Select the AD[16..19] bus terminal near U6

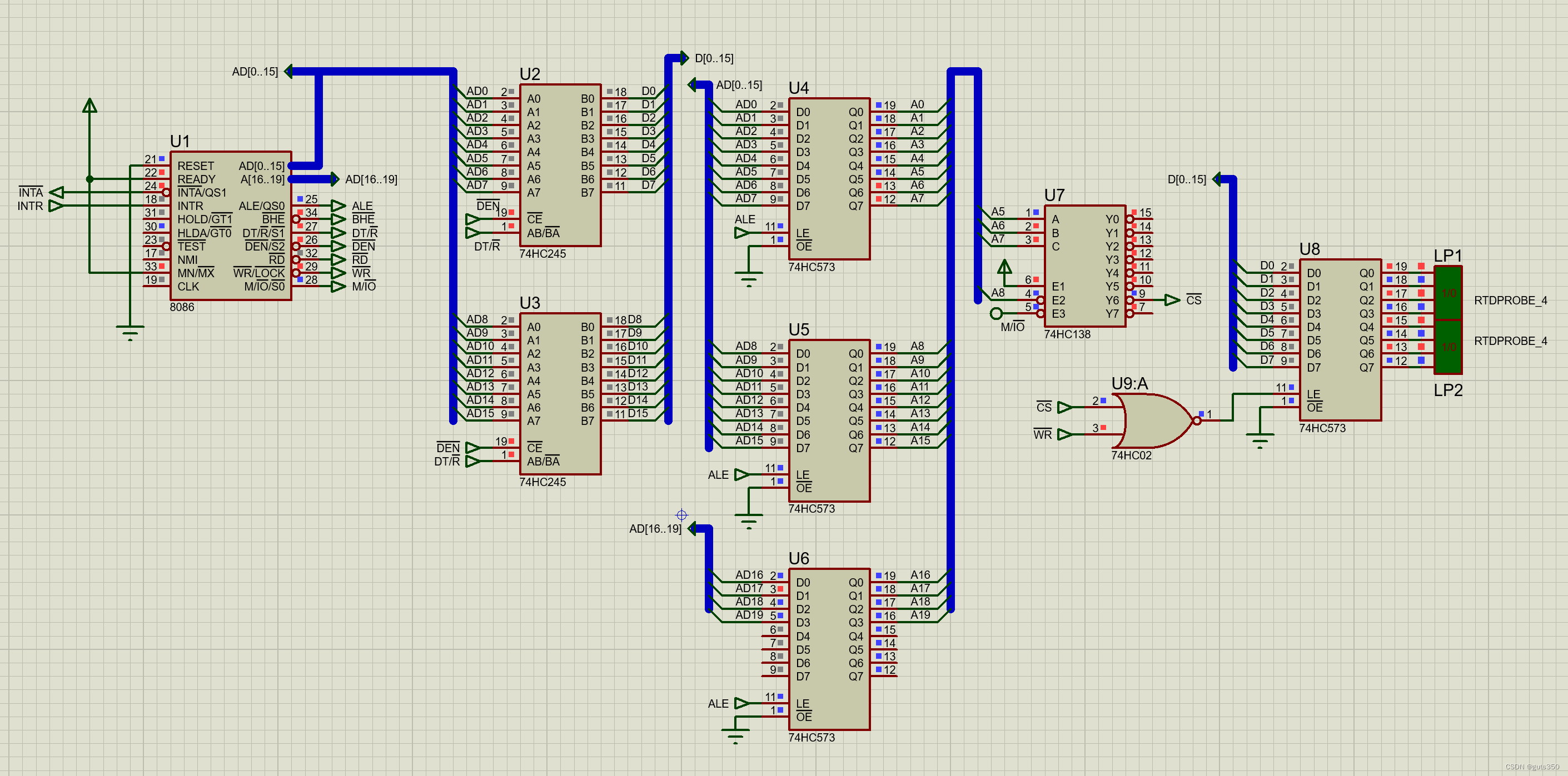(x=692, y=528)
